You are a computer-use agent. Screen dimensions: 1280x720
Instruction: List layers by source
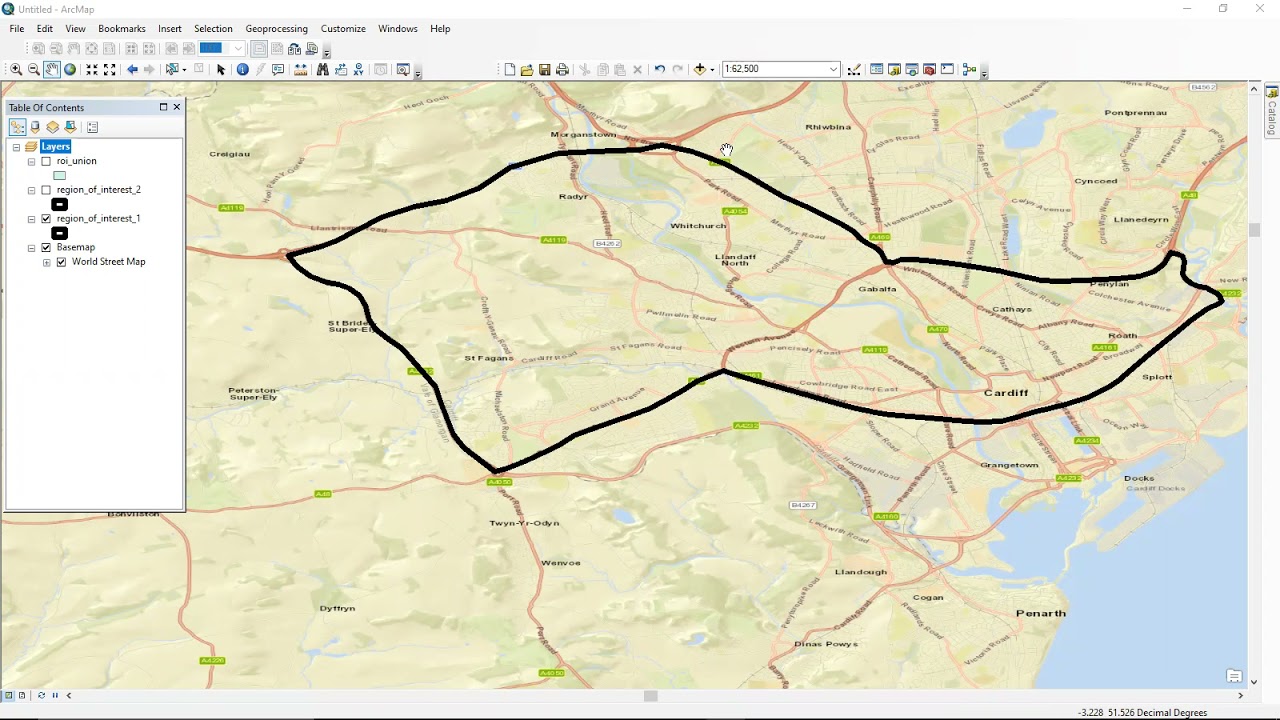click(35, 127)
